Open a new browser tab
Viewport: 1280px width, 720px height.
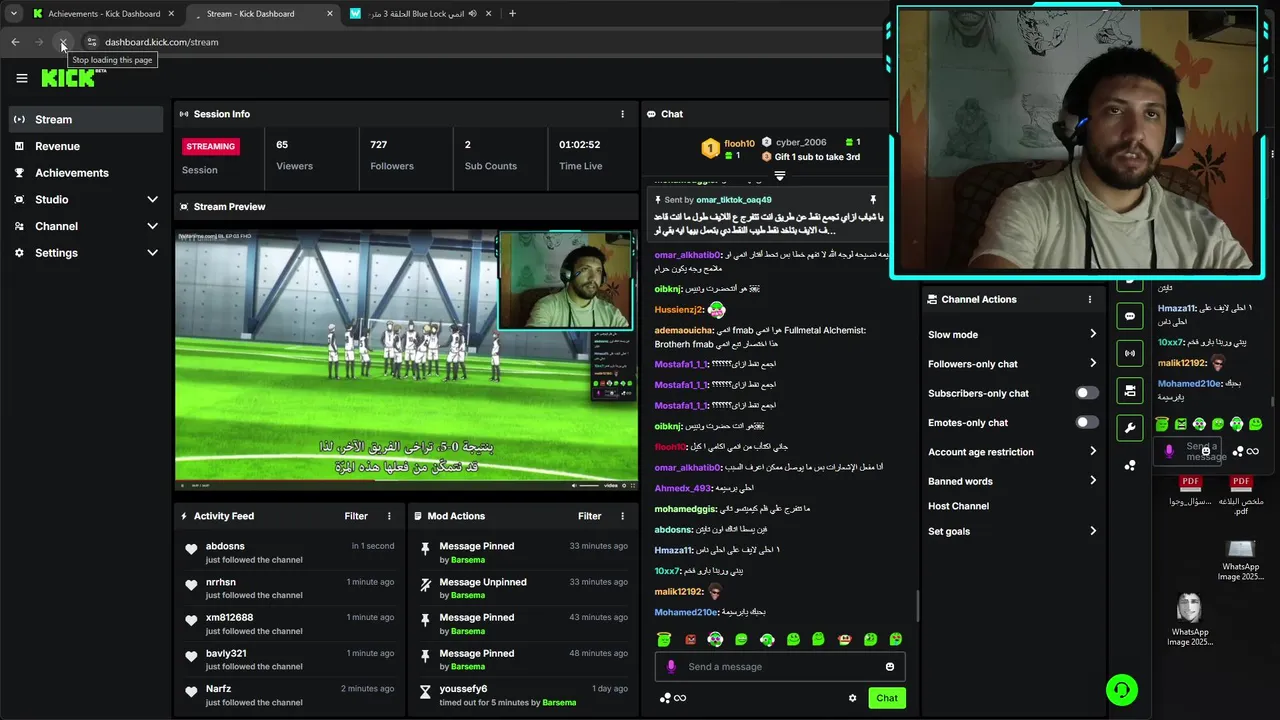512,14
